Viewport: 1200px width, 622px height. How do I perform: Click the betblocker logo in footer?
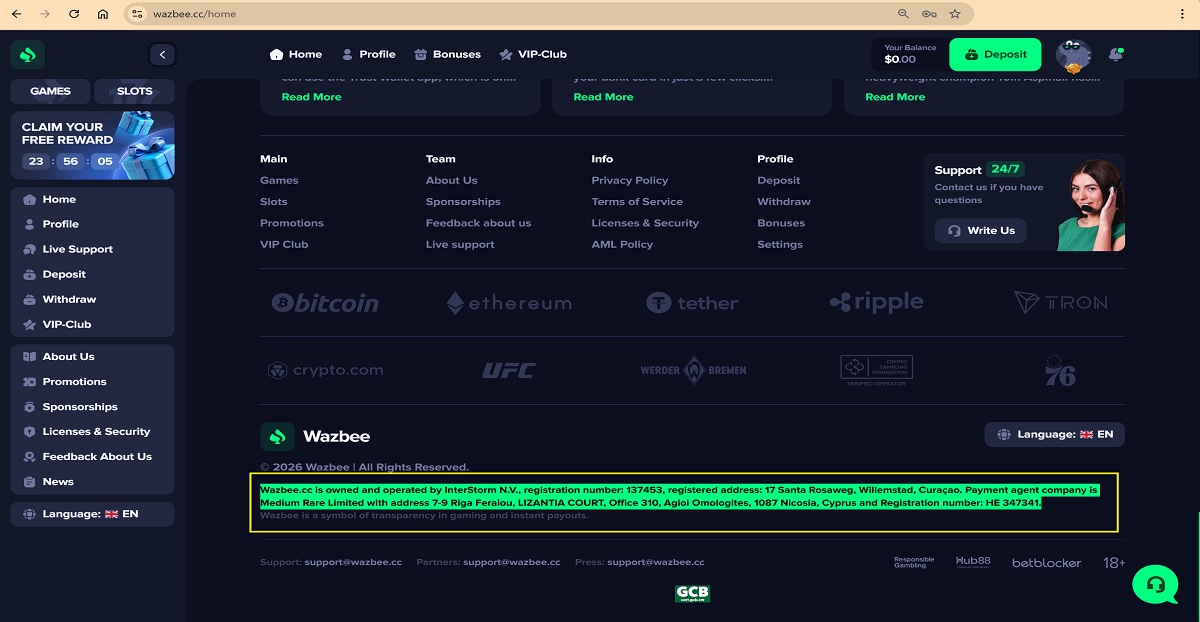pyautogui.click(x=1046, y=563)
